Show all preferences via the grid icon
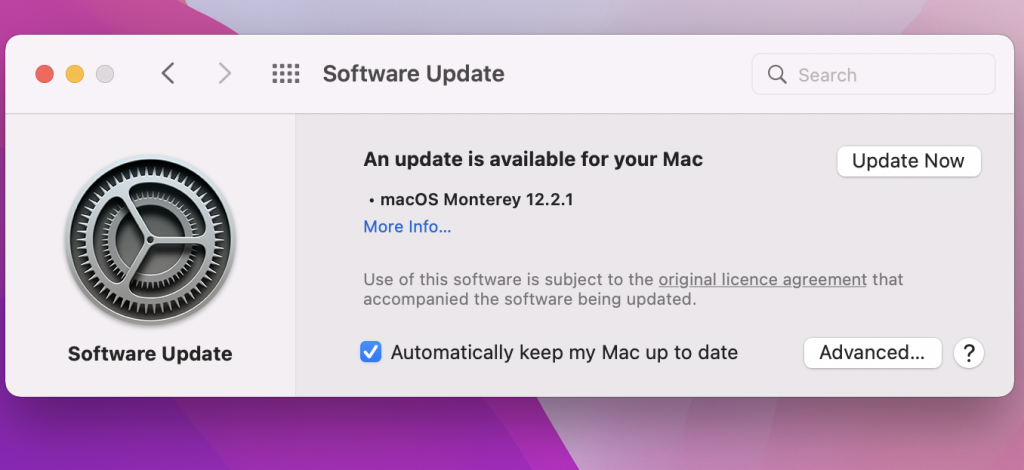The height and width of the screenshot is (470, 1024). click(x=286, y=74)
